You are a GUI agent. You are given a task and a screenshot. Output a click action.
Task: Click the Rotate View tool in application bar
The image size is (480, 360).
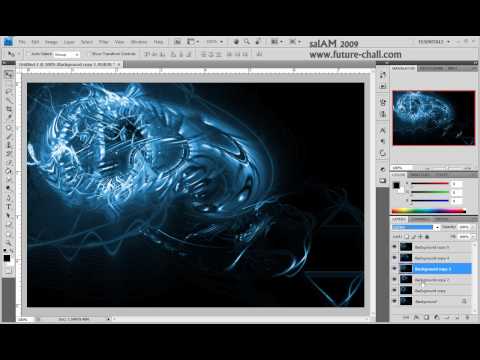258,42
